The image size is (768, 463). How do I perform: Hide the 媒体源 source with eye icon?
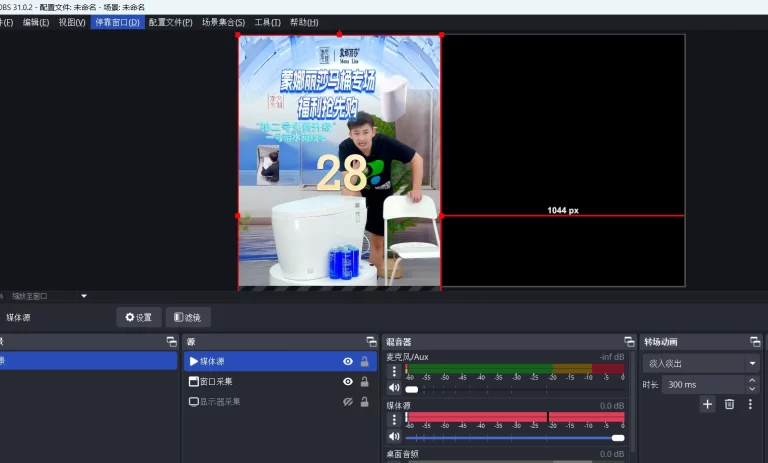[348, 362]
